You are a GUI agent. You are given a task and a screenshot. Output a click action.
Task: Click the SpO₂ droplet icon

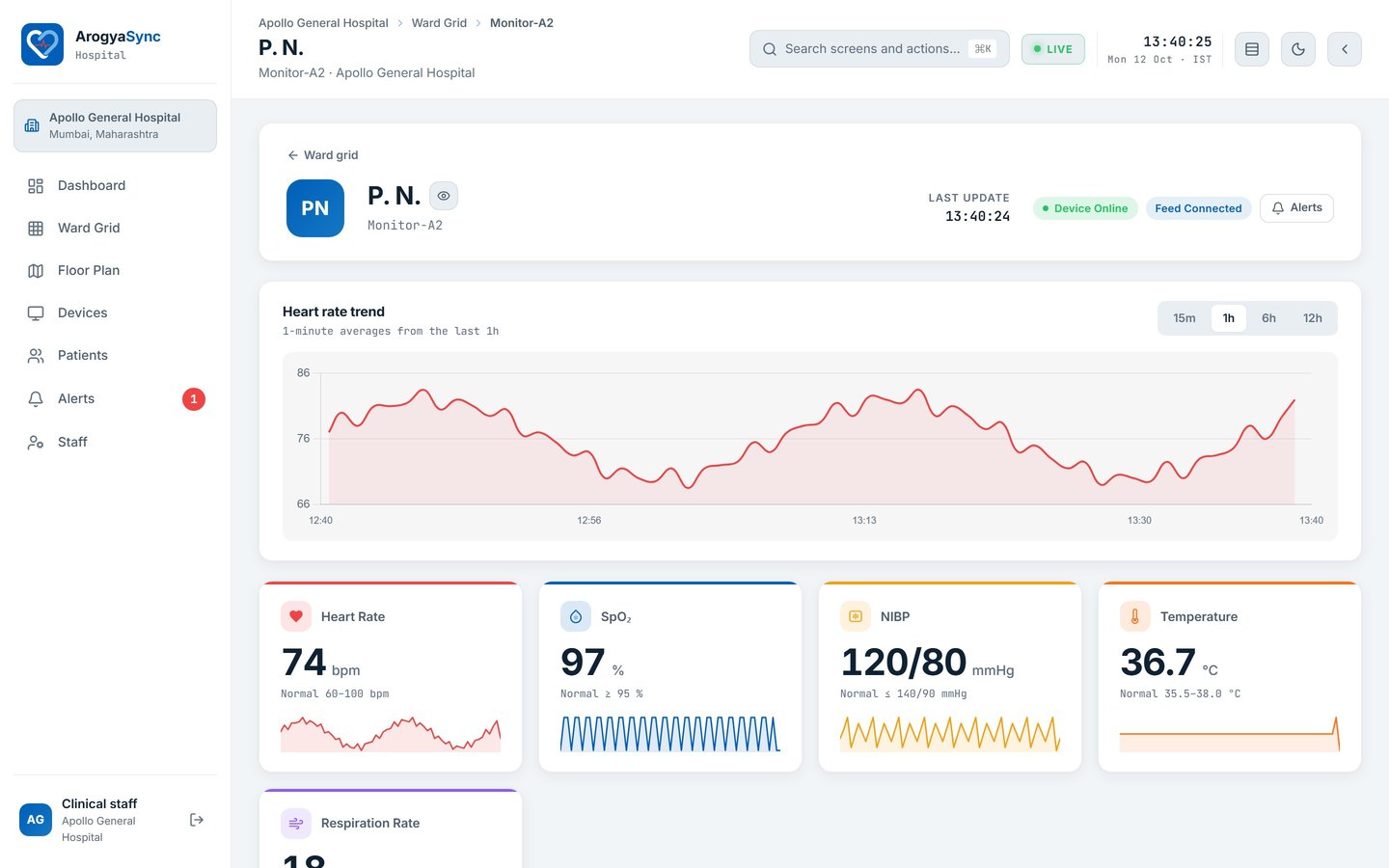pyautogui.click(x=576, y=616)
